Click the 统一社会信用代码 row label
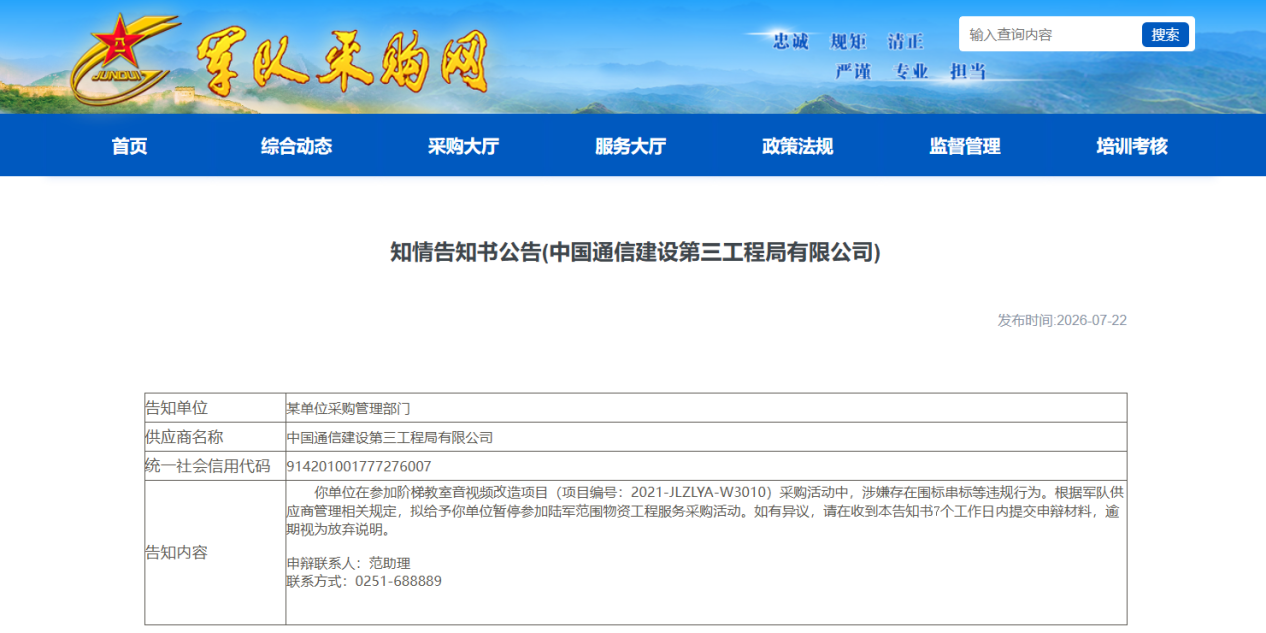Image resolution: width=1266 pixels, height=633 pixels. (208, 466)
